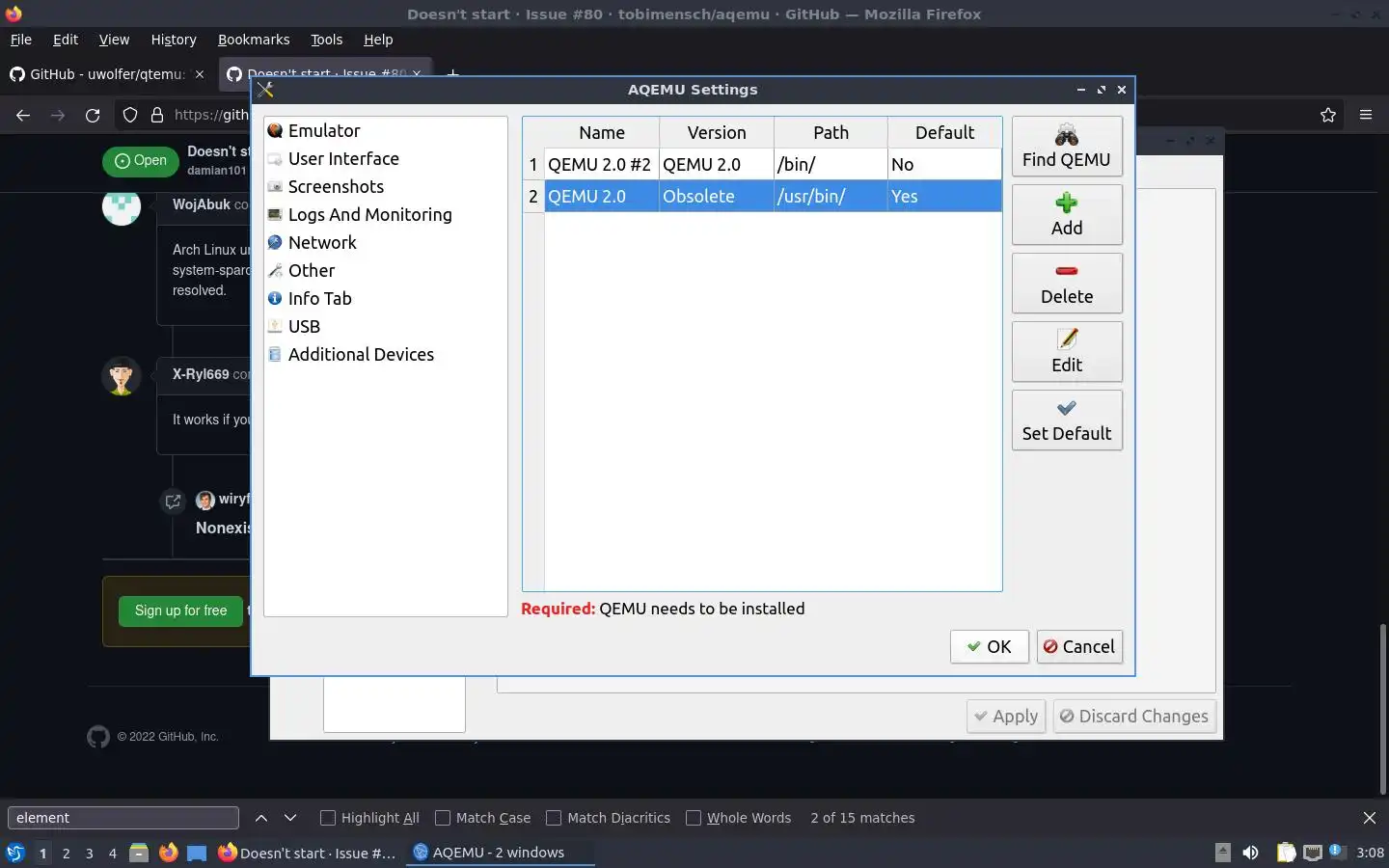Edit the selected emulator entry

[1067, 352]
